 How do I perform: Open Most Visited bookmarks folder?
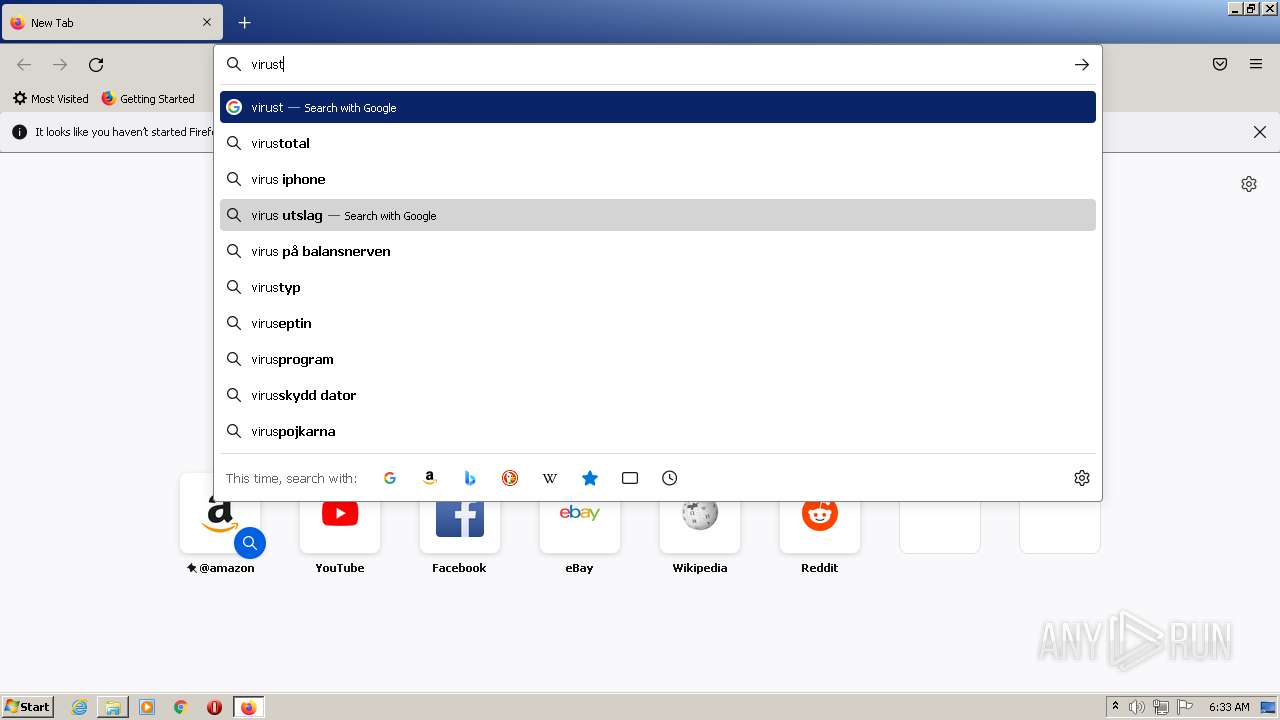(50, 99)
